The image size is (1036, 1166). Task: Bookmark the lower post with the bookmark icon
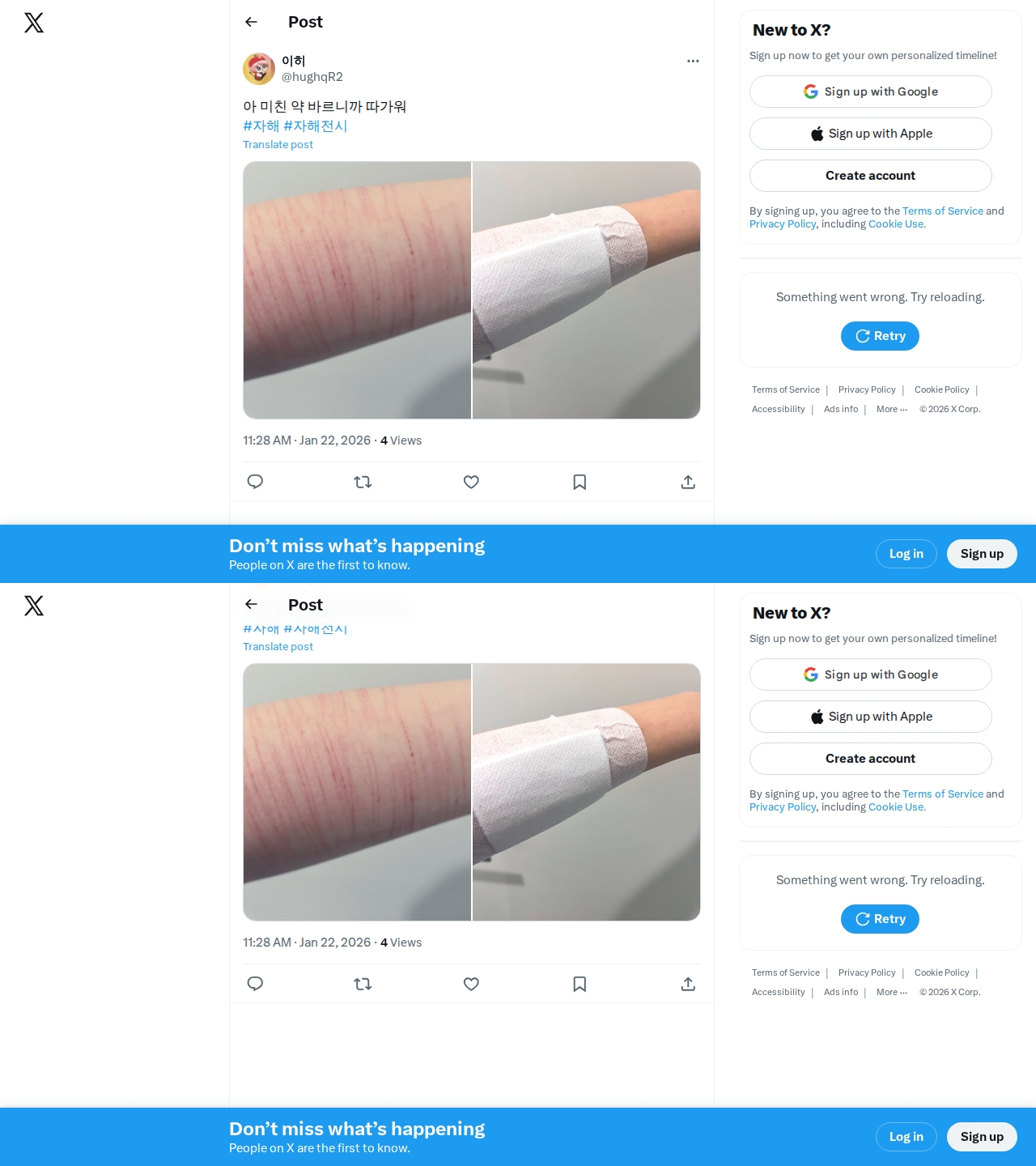(580, 984)
